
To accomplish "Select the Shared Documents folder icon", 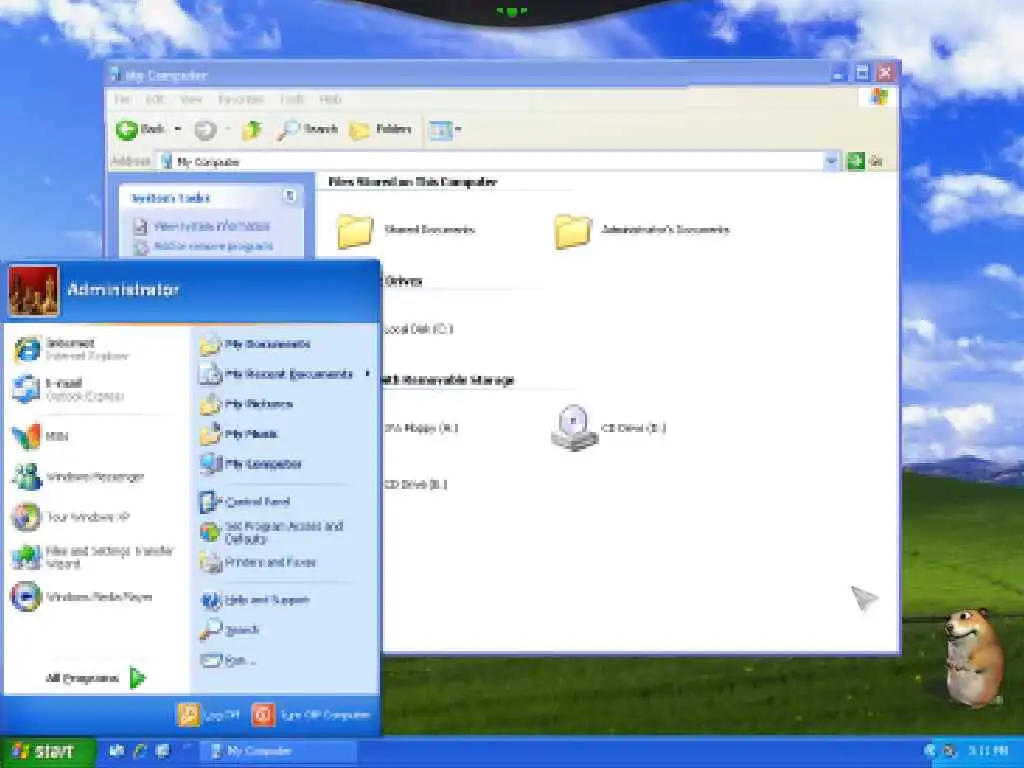I will click(x=355, y=231).
